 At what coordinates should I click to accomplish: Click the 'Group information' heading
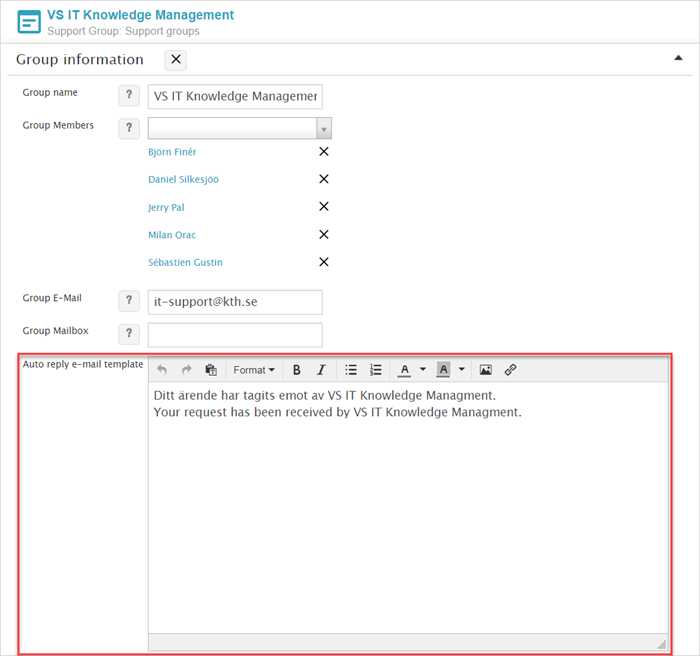point(80,60)
